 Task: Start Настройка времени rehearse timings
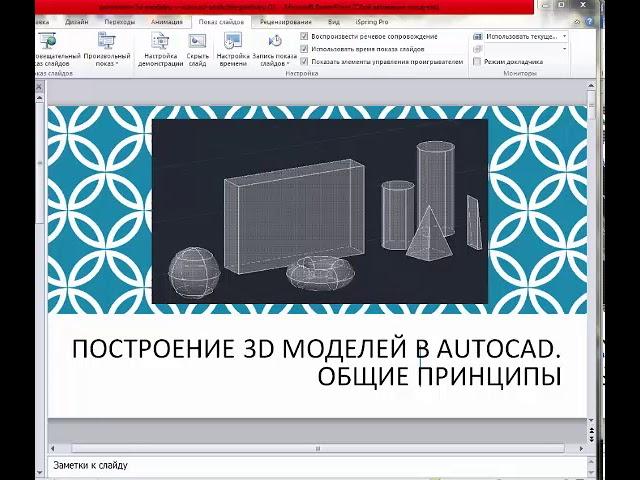tap(233, 49)
